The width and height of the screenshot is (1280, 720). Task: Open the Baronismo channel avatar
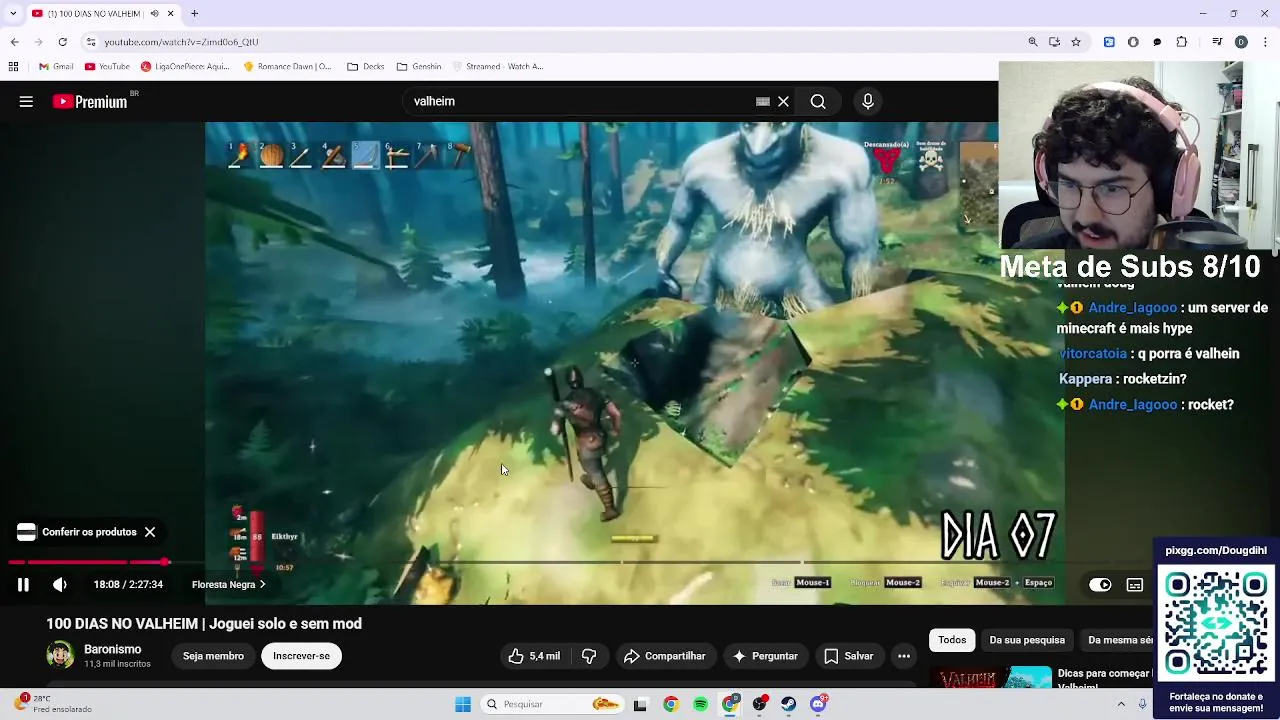60,655
